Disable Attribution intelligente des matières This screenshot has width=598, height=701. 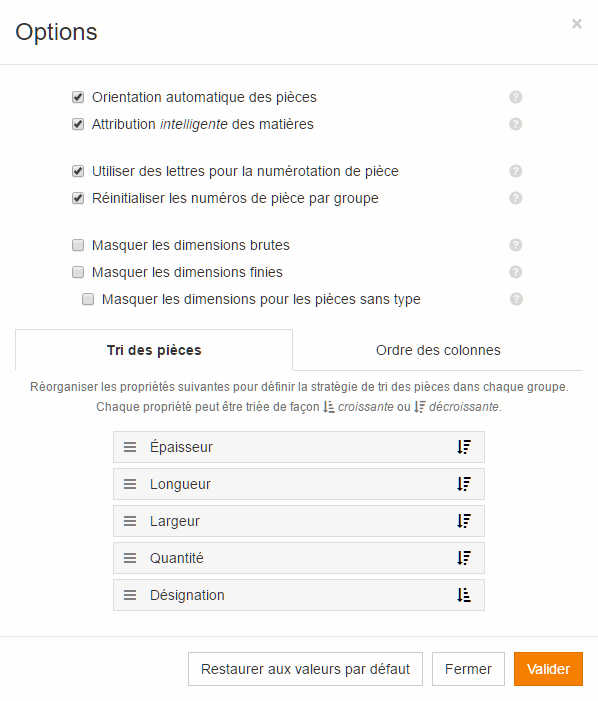tap(78, 124)
